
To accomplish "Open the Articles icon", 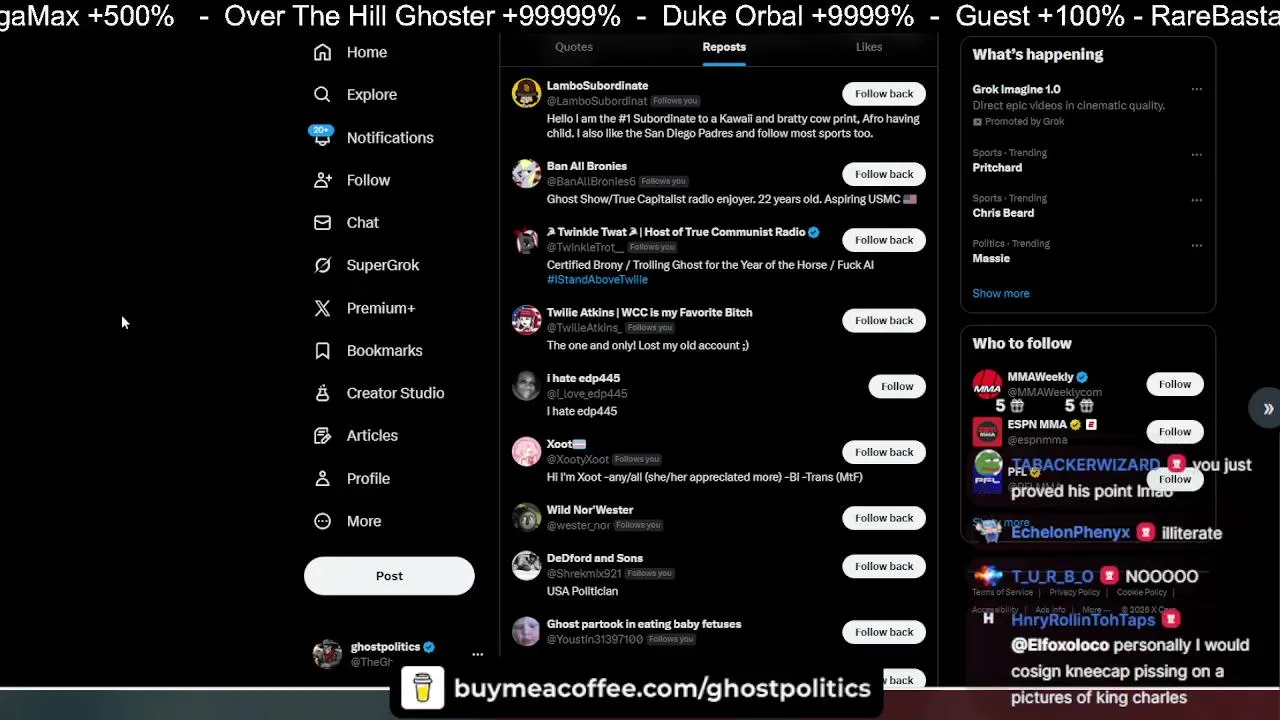I will click(x=322, y=435).
